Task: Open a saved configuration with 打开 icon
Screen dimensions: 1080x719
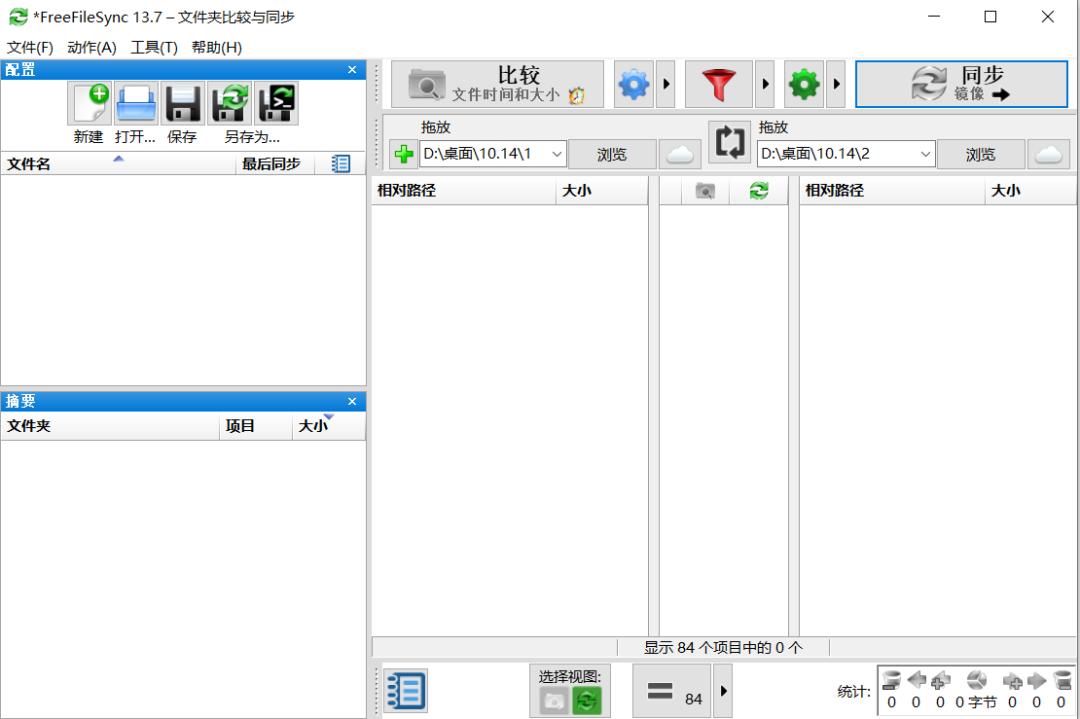Action: tap(136, 103)
